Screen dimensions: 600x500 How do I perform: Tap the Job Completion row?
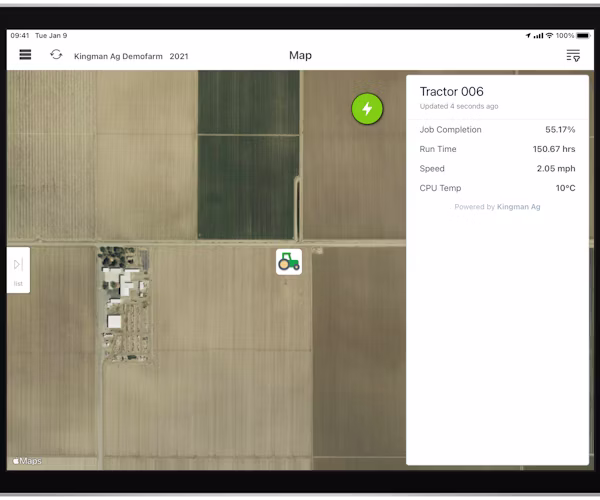click(497, 130)
